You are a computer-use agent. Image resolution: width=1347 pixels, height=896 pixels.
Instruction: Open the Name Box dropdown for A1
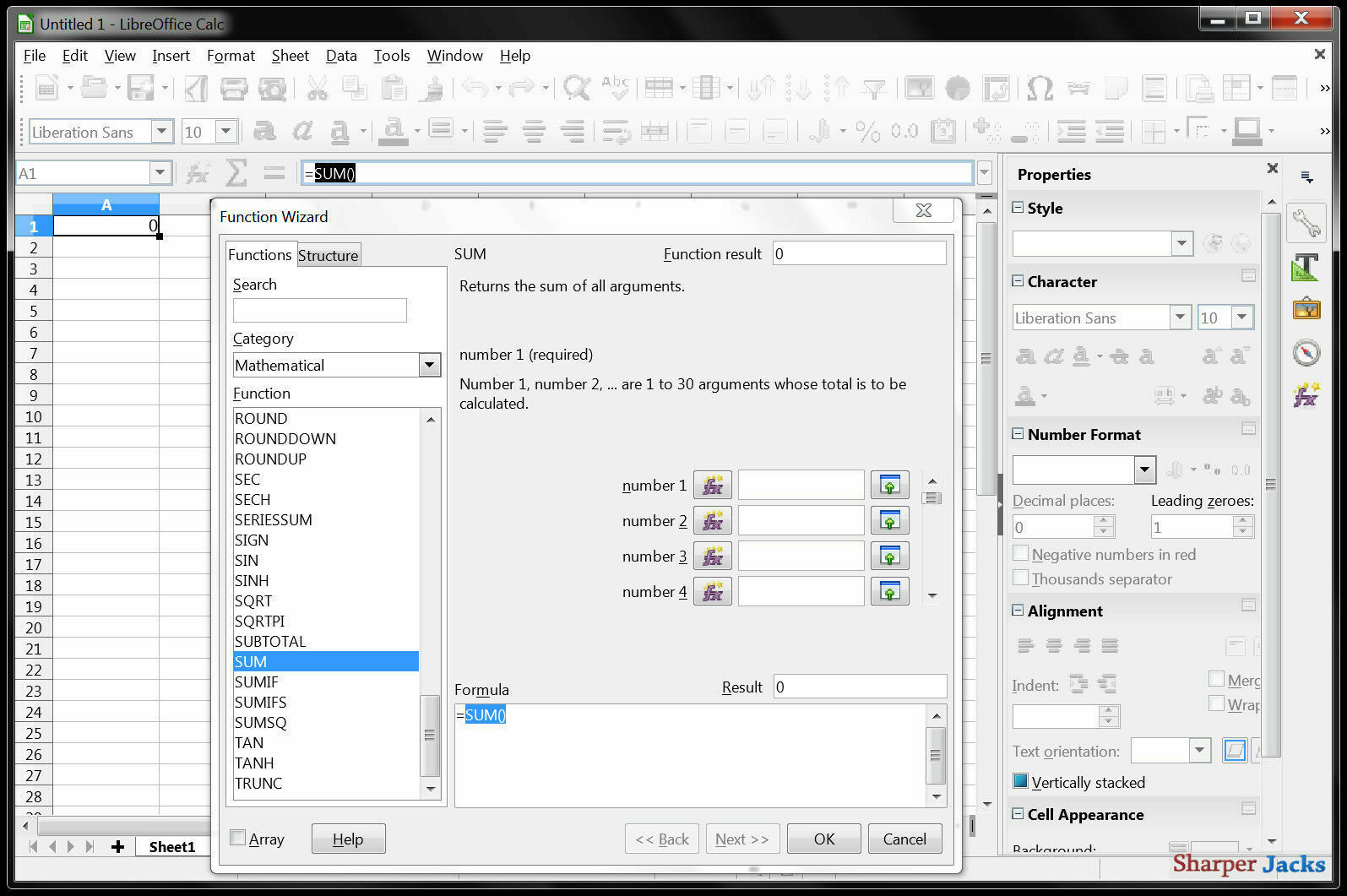coord(160,173)
